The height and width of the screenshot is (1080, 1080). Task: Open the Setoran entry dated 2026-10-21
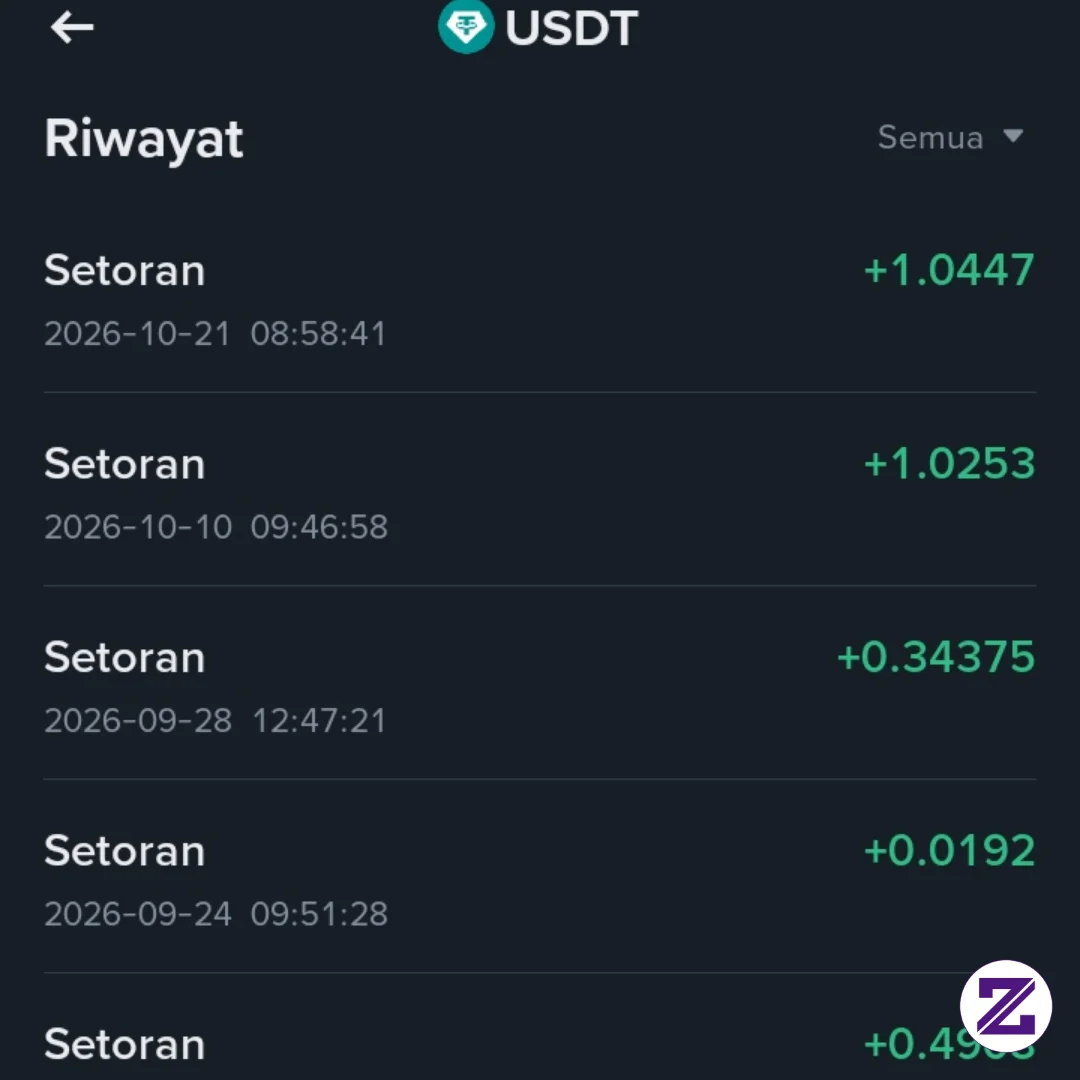(540, 300)
